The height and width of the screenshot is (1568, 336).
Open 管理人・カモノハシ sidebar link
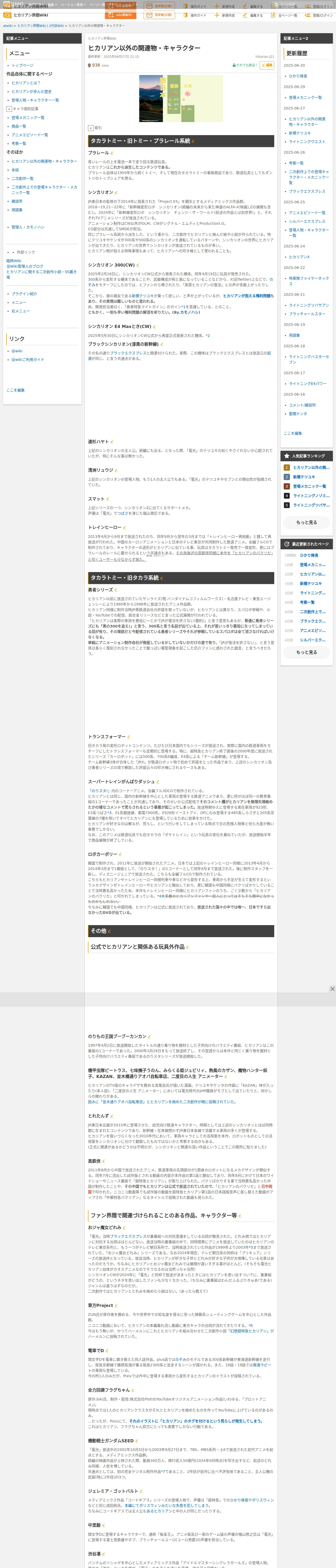pos(28,227)
